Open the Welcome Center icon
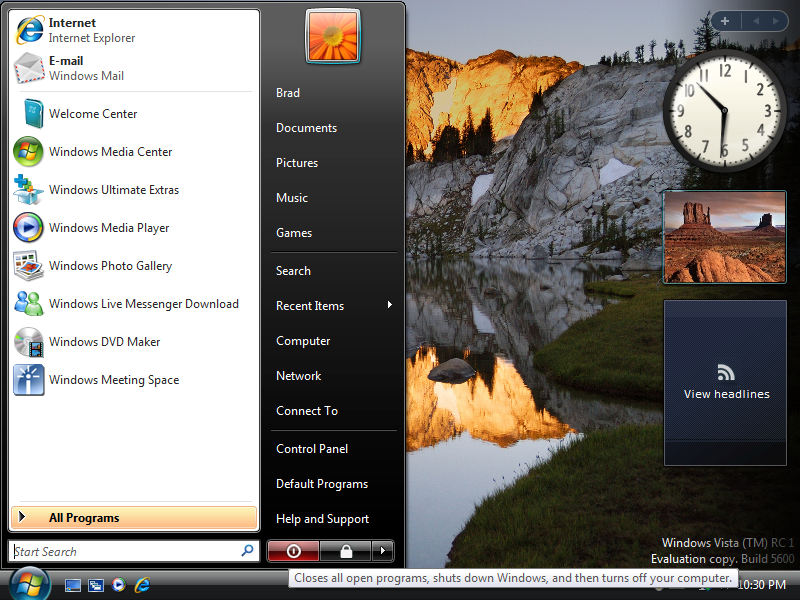This screenshot has width=800, height=600. tap(33, 113)
